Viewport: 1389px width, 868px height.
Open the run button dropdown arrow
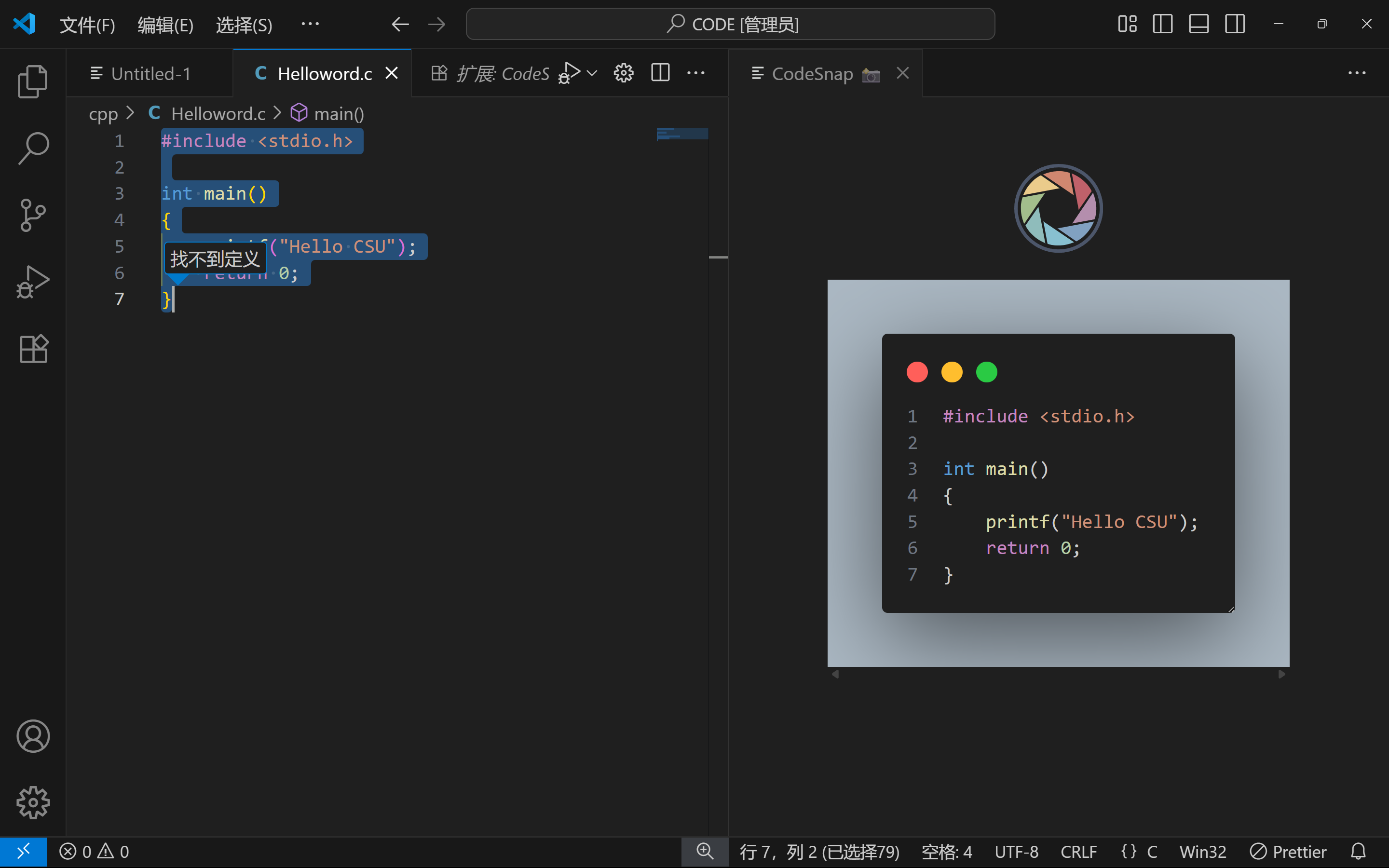[x=593, y=73]
